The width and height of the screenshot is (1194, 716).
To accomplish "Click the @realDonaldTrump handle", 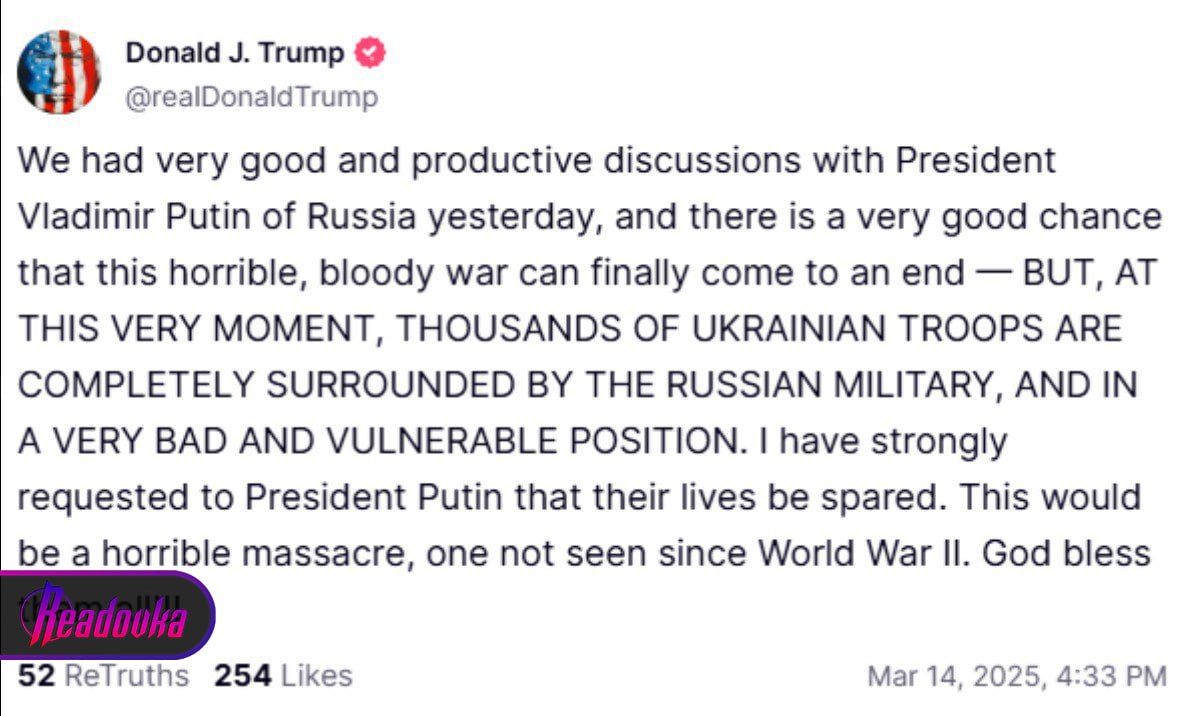I will [251, 97].
